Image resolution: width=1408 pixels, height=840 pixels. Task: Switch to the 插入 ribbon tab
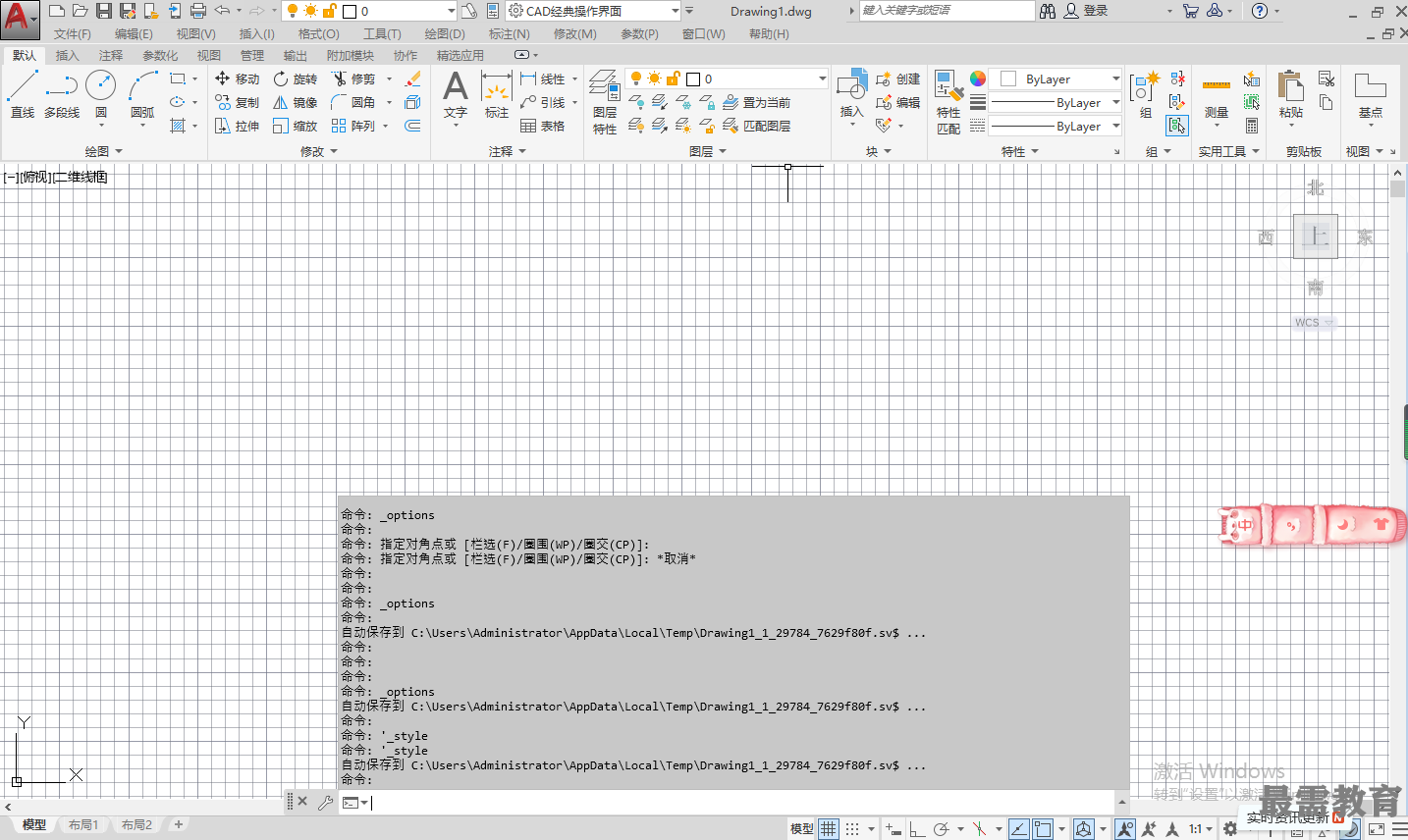point(67,55)
